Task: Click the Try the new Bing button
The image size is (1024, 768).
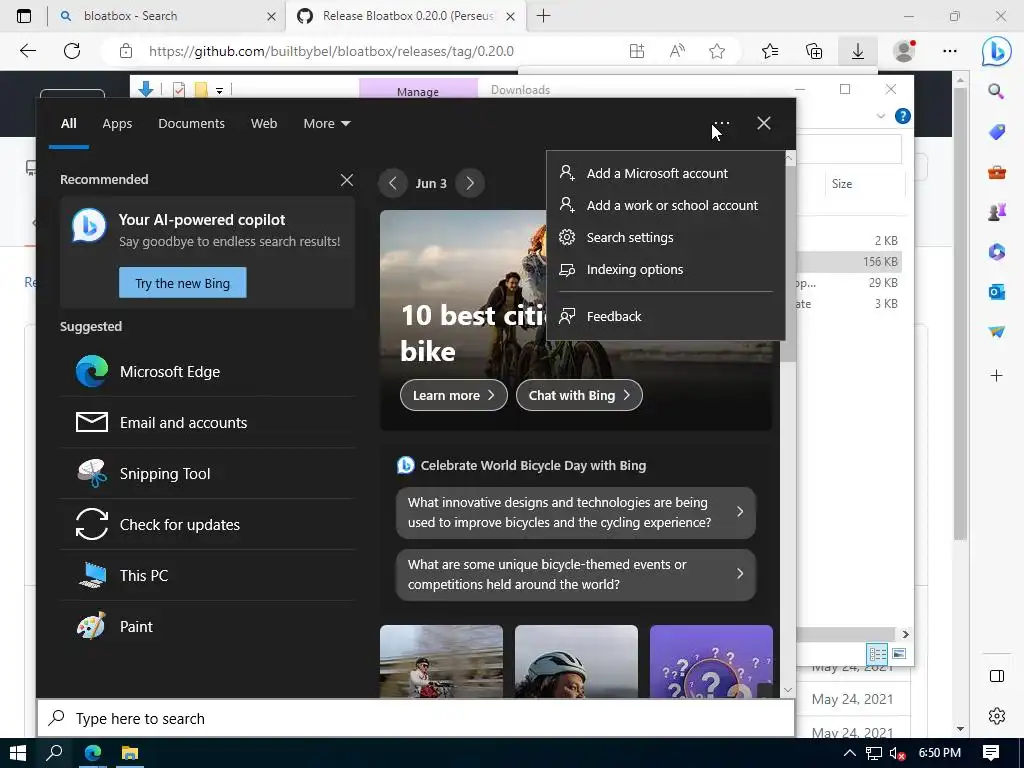Action: click(x=182, y=283)
